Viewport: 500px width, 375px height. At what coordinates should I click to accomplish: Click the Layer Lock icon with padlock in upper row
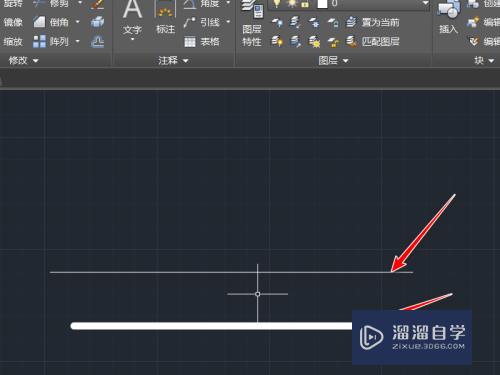pyautogui.click(x=333, y=22)
